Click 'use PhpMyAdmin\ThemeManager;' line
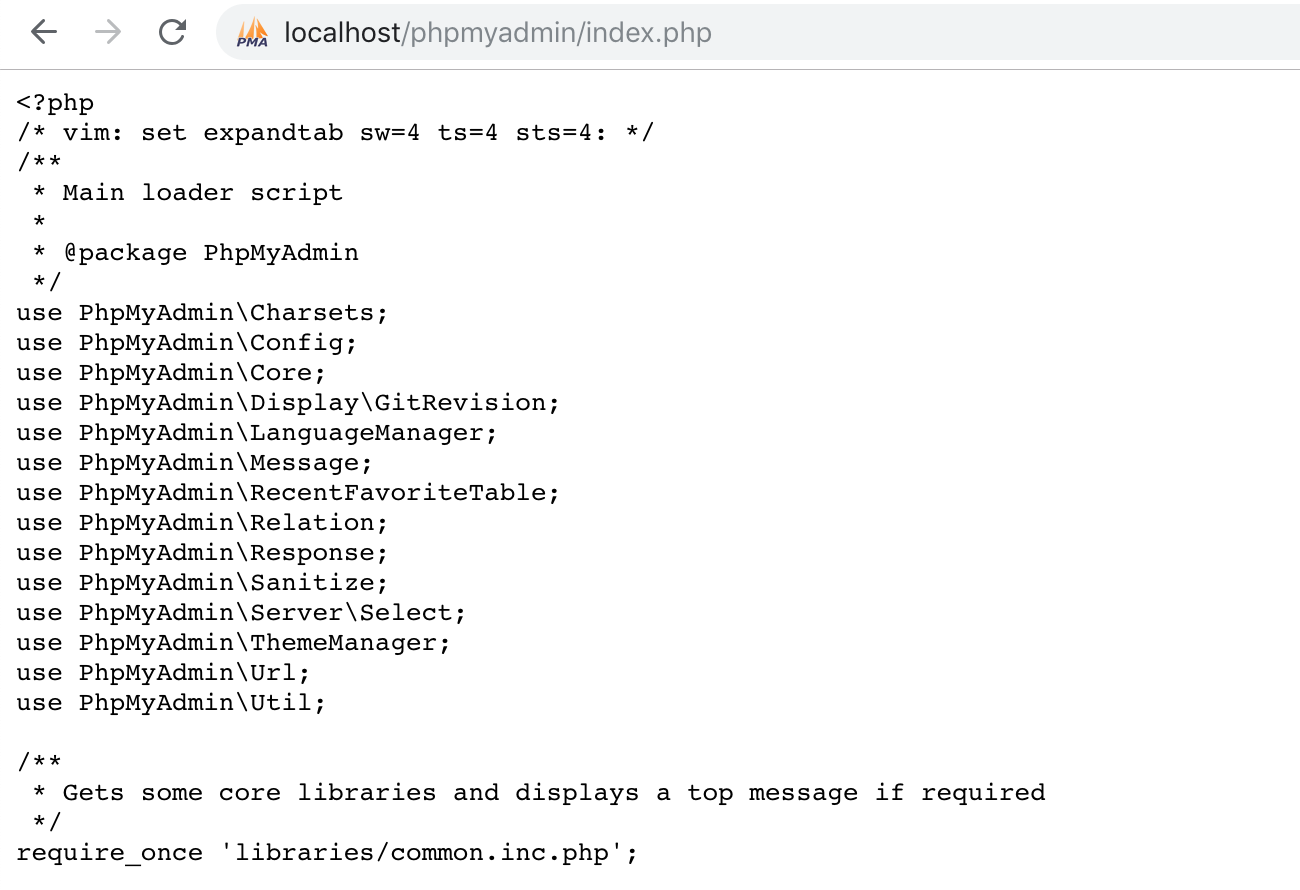1300x890 pixels. click(x=233, y=643)
